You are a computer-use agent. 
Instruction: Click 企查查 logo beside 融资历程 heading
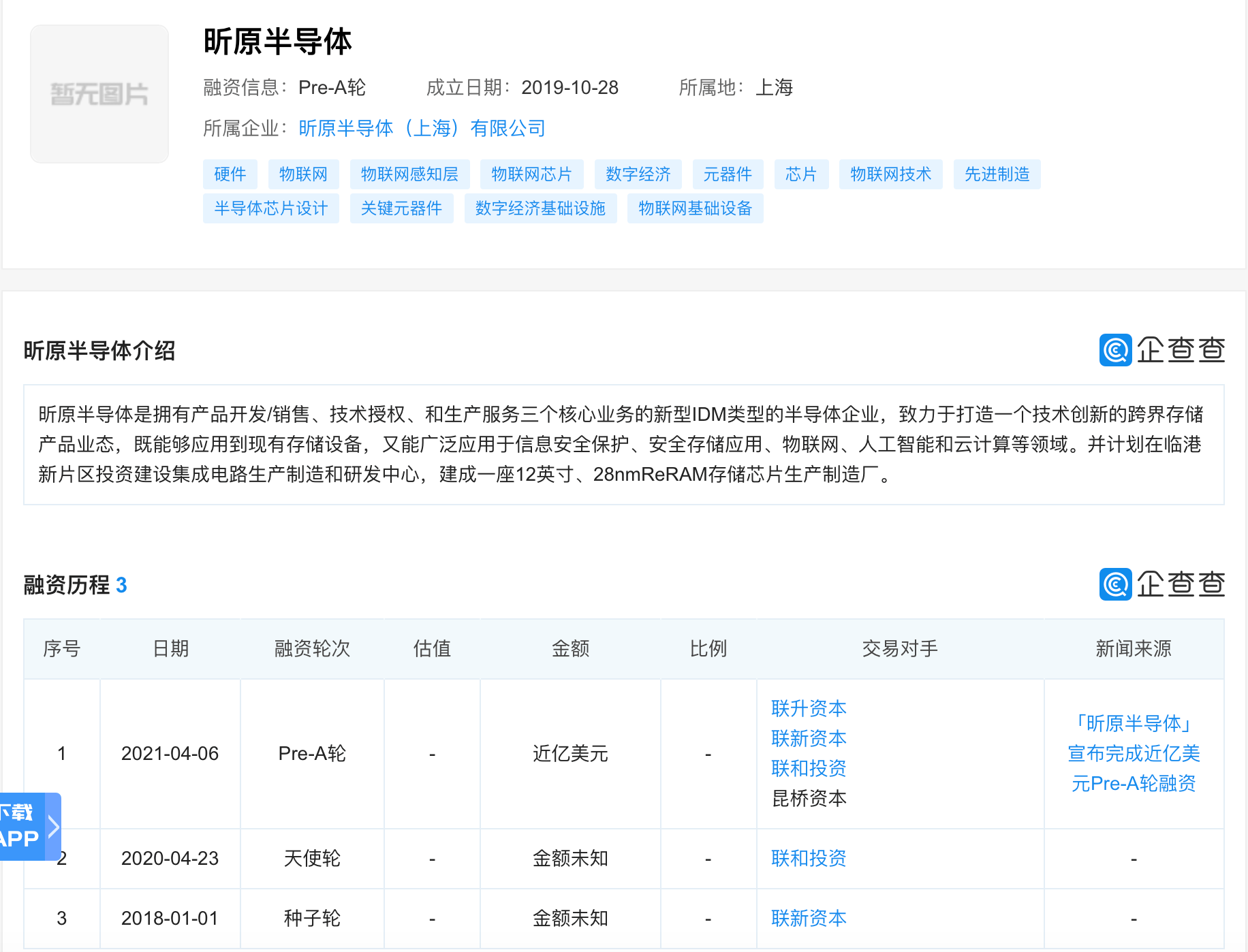coord(1162,584)
